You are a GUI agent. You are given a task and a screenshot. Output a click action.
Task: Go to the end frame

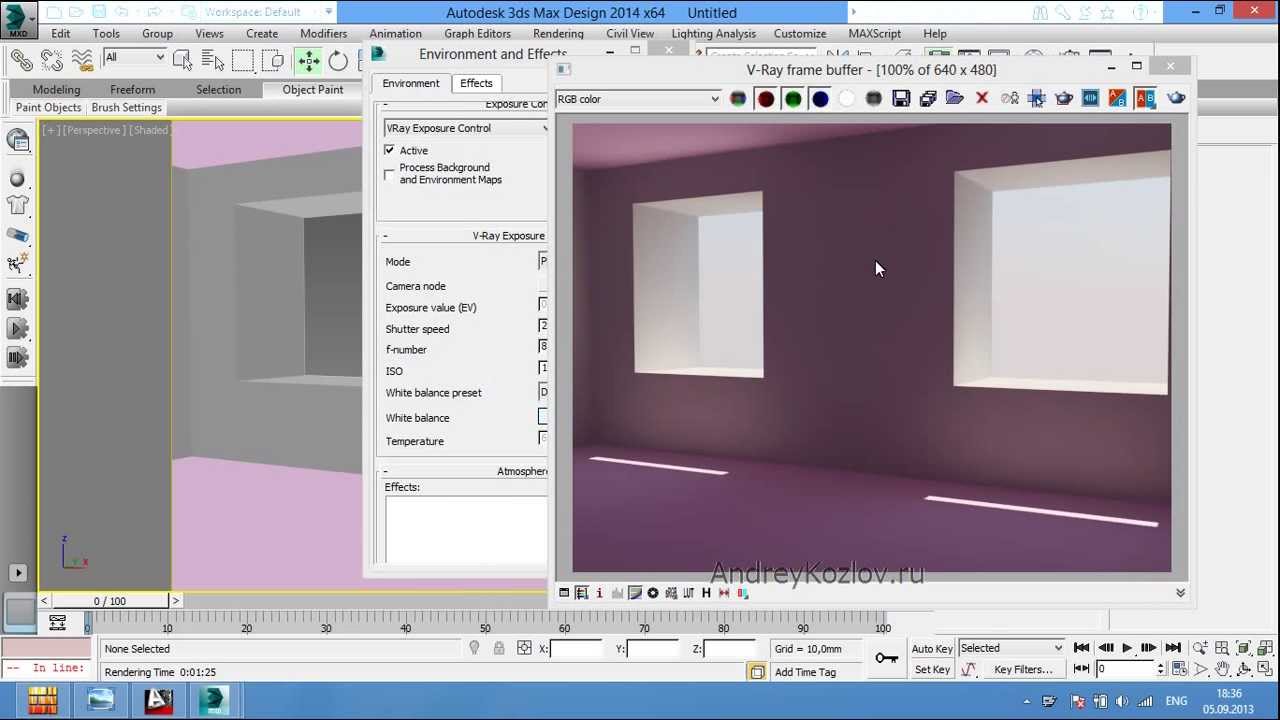coord(1173,648)
